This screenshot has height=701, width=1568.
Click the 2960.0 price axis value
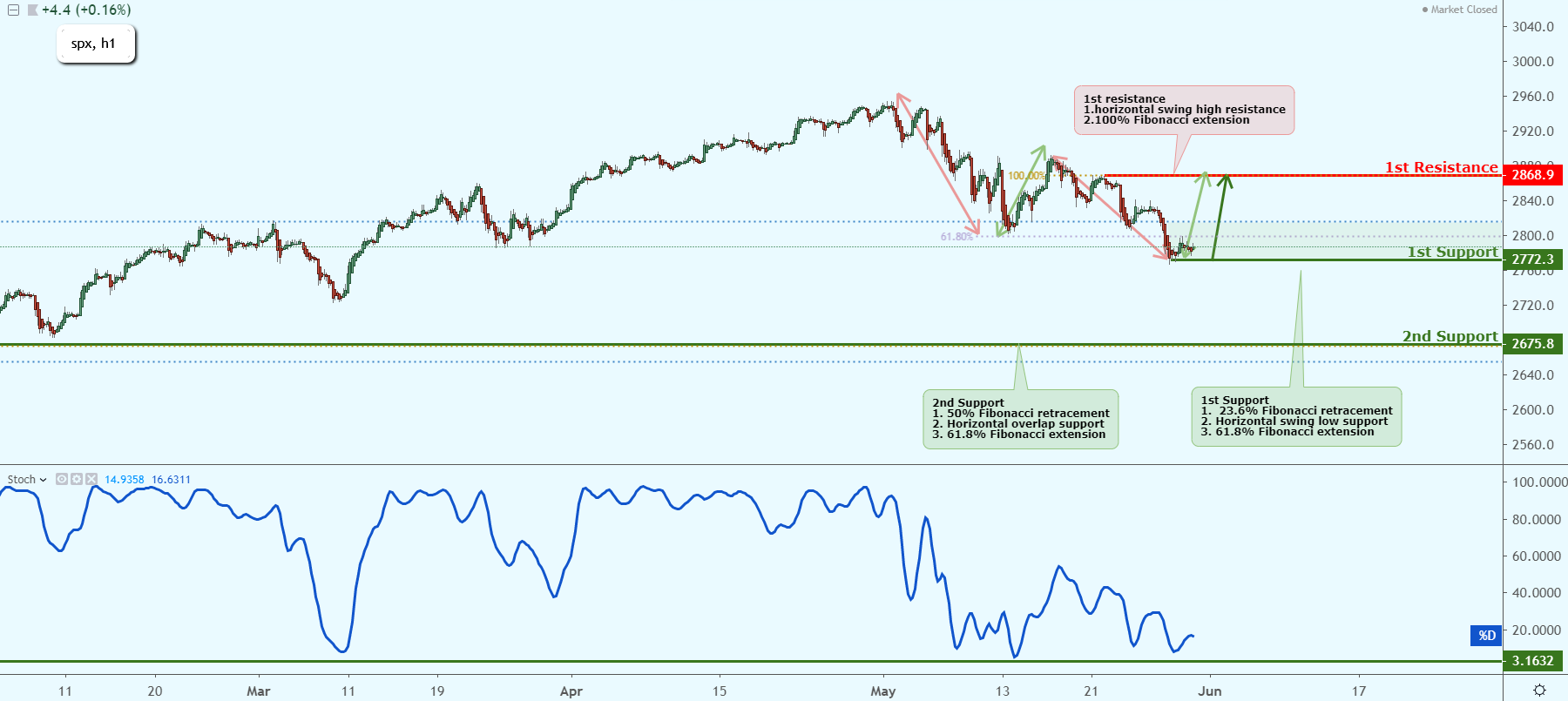[1533, 97]
